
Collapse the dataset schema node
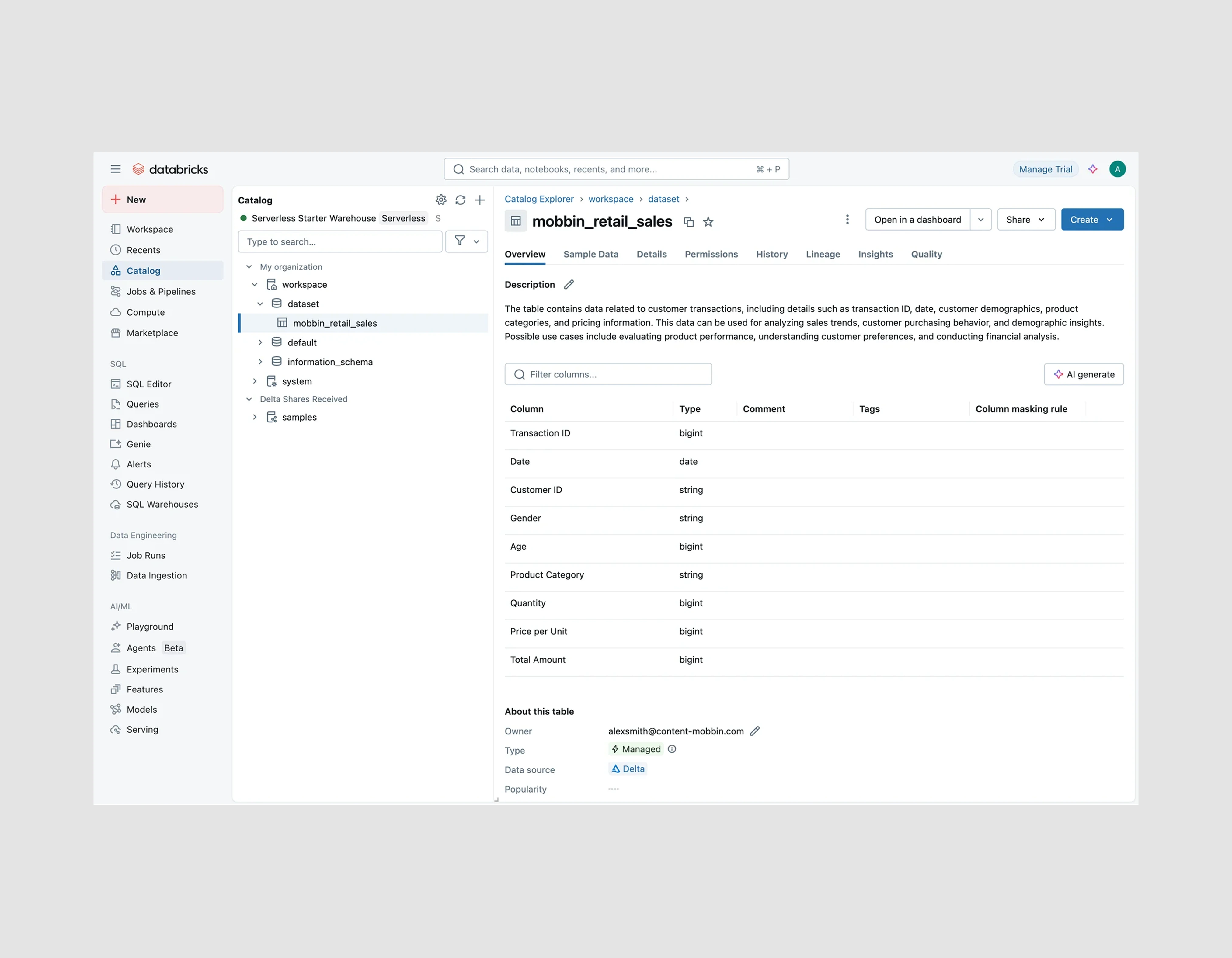pos(260,304)
